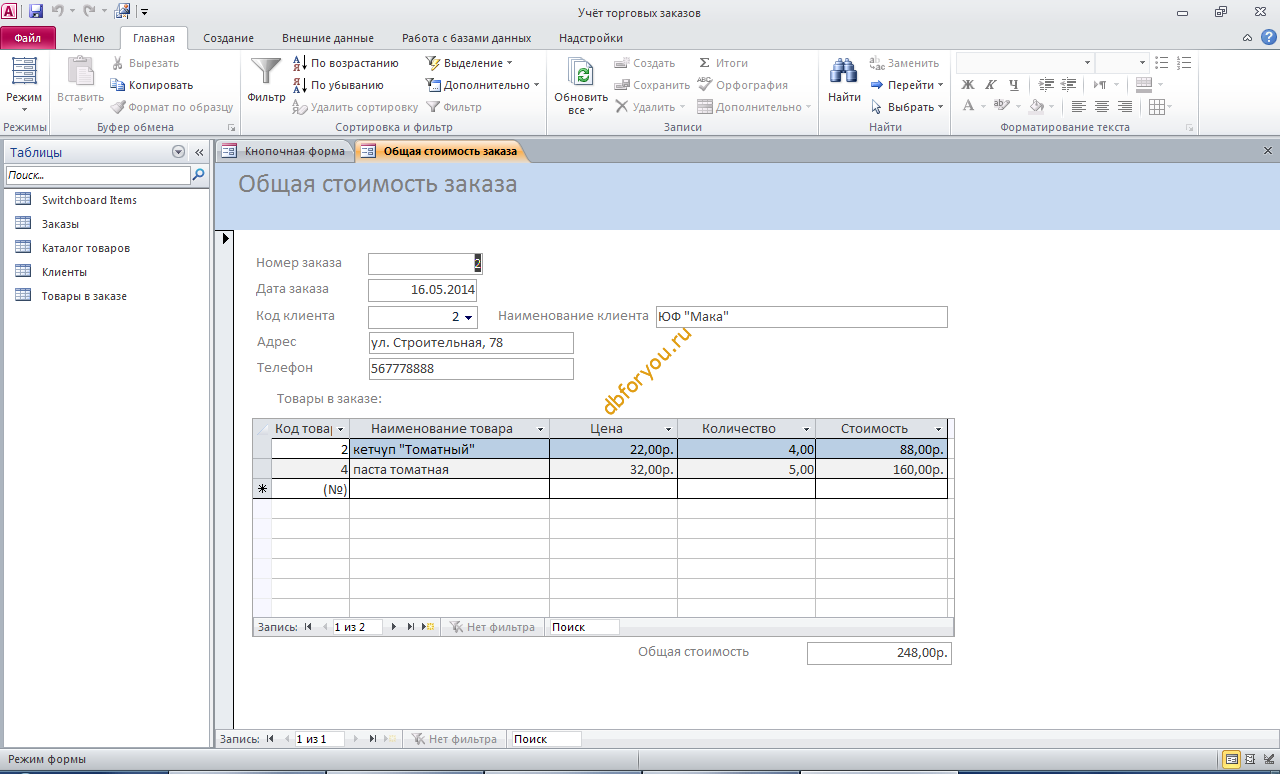Open the Код клиента combo box arrow

469,317
